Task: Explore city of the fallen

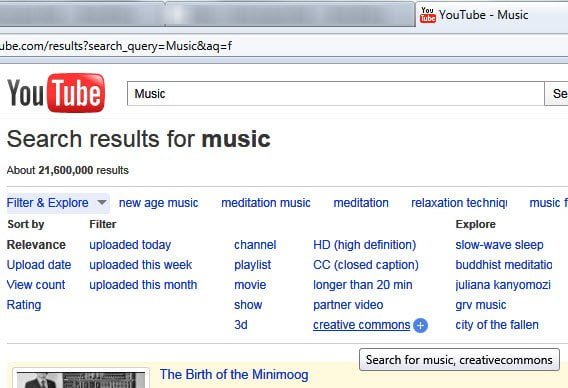Action: [497, 325]
